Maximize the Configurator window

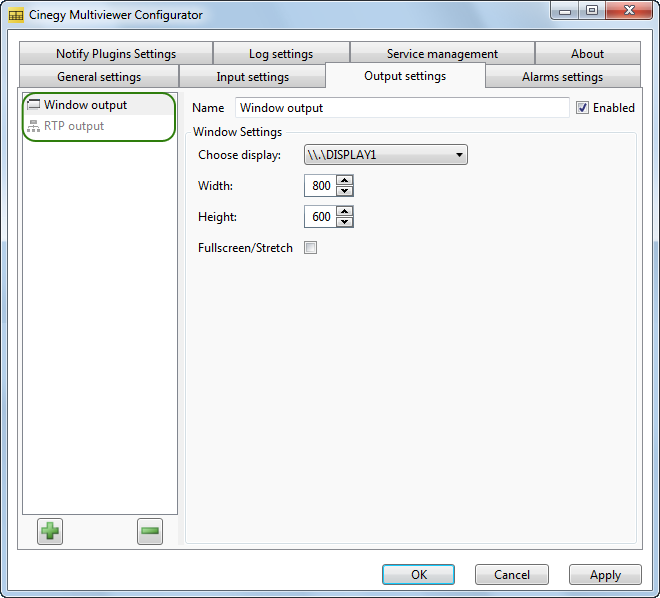[x=592, y=11]
